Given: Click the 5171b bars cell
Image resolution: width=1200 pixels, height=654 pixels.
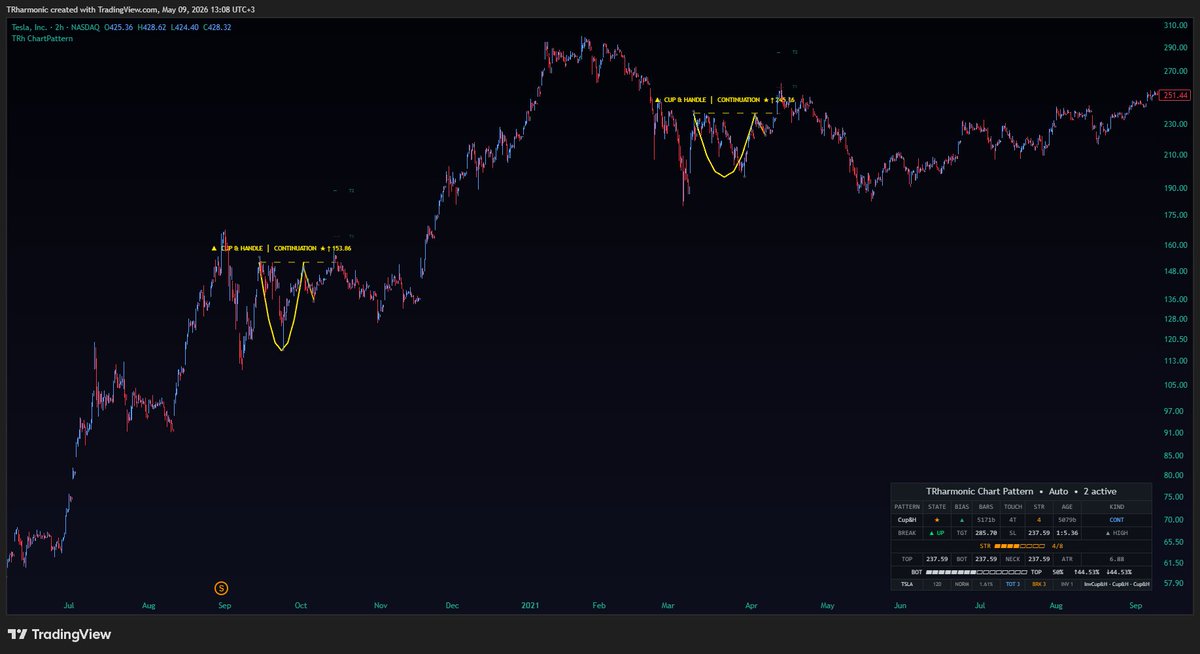Looking at the screenshot, I should click(x=986, y=520).
